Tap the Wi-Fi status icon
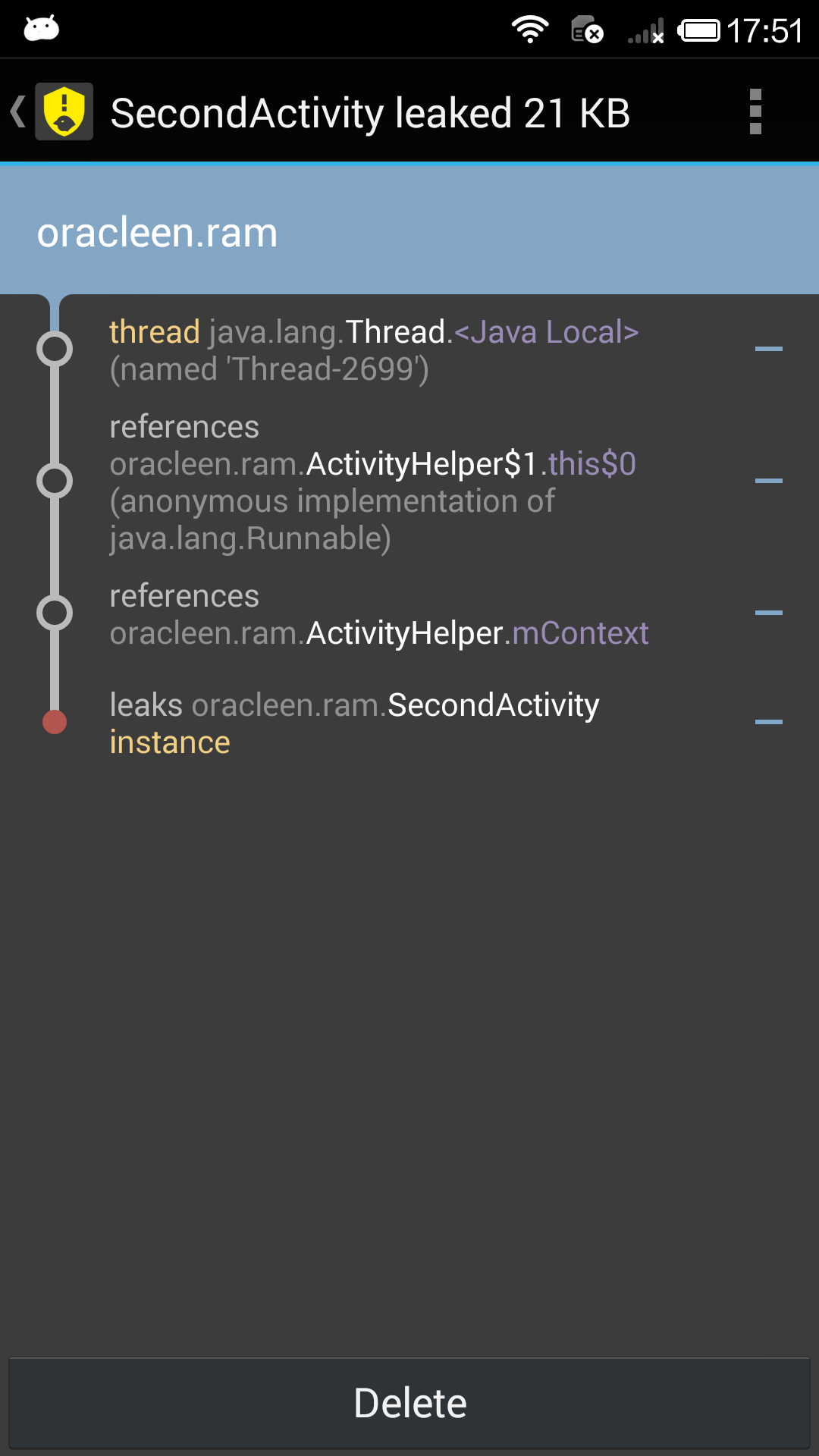Viewport: 819px width, 1456px height. (x=530, y=30)
